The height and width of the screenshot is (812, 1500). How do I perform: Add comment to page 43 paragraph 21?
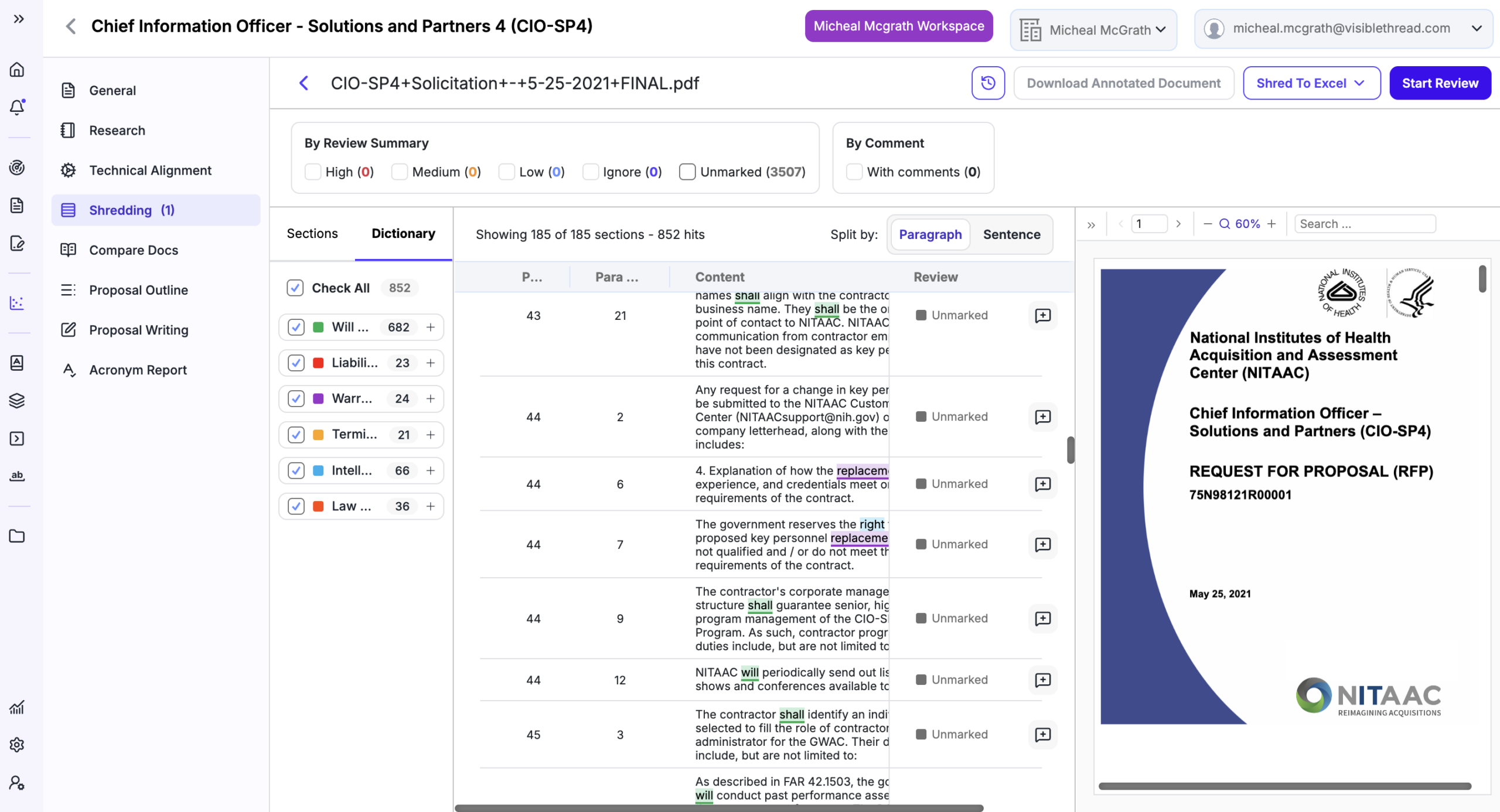1043,316
